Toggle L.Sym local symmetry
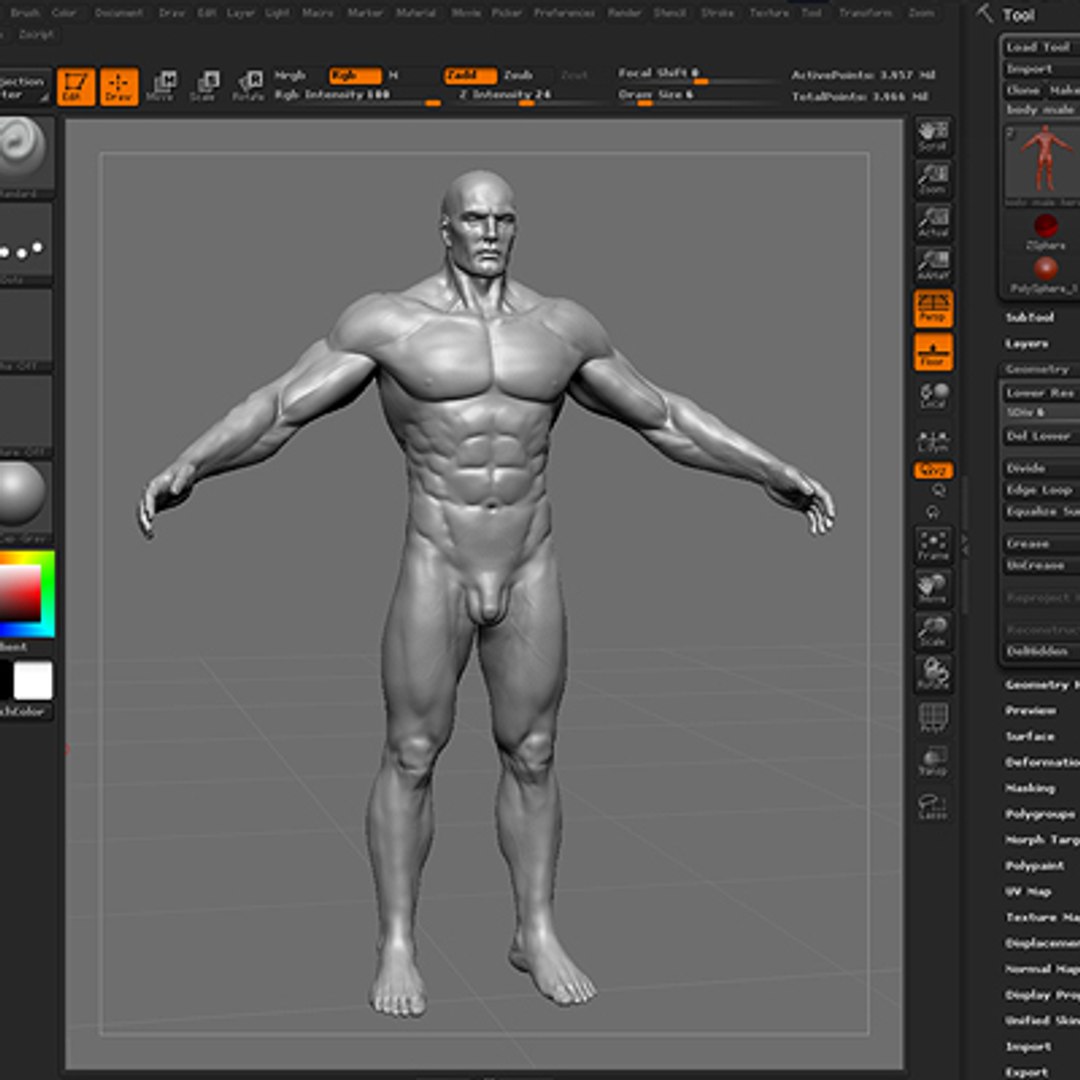The height and width of the screenshot is (1080, 1080). click(933, 441)
